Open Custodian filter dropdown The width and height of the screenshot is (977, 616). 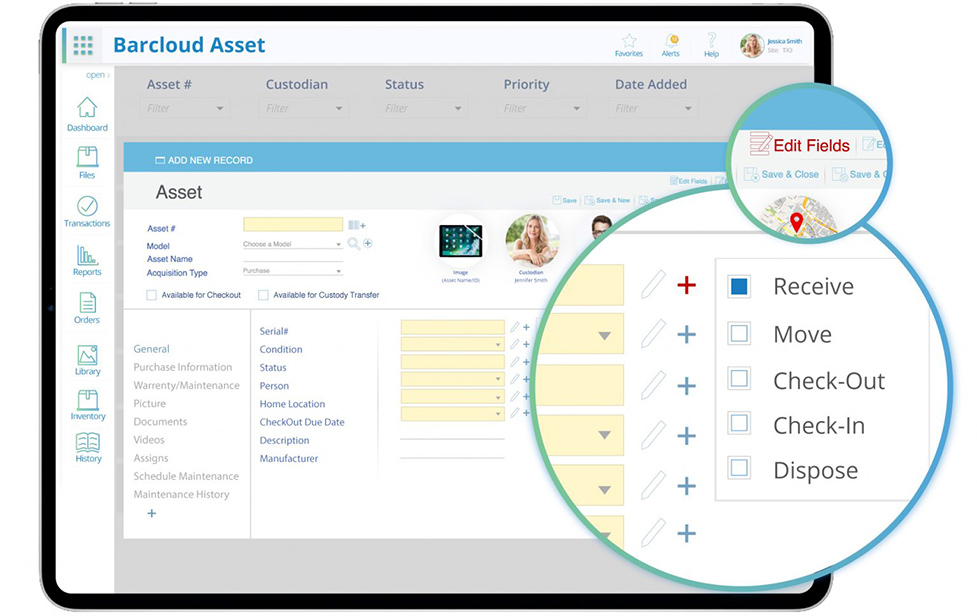click(x=303, y=108)
